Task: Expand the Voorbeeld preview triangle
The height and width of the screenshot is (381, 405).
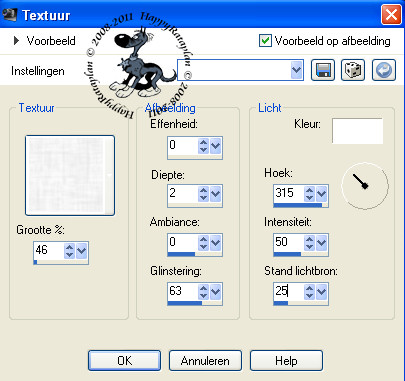Action: (x=16, y=41)
